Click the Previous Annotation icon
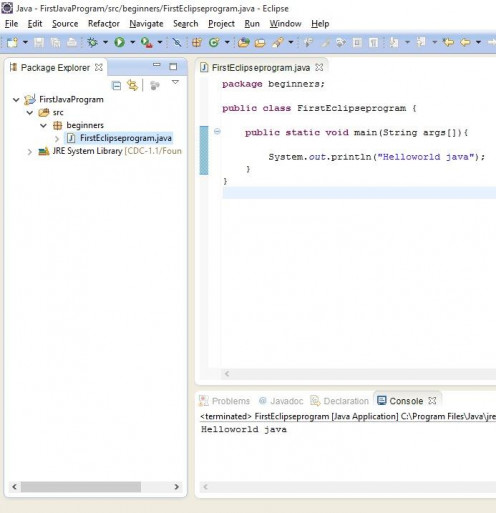The height and width of the screenshot is (513, 496). 421,42
